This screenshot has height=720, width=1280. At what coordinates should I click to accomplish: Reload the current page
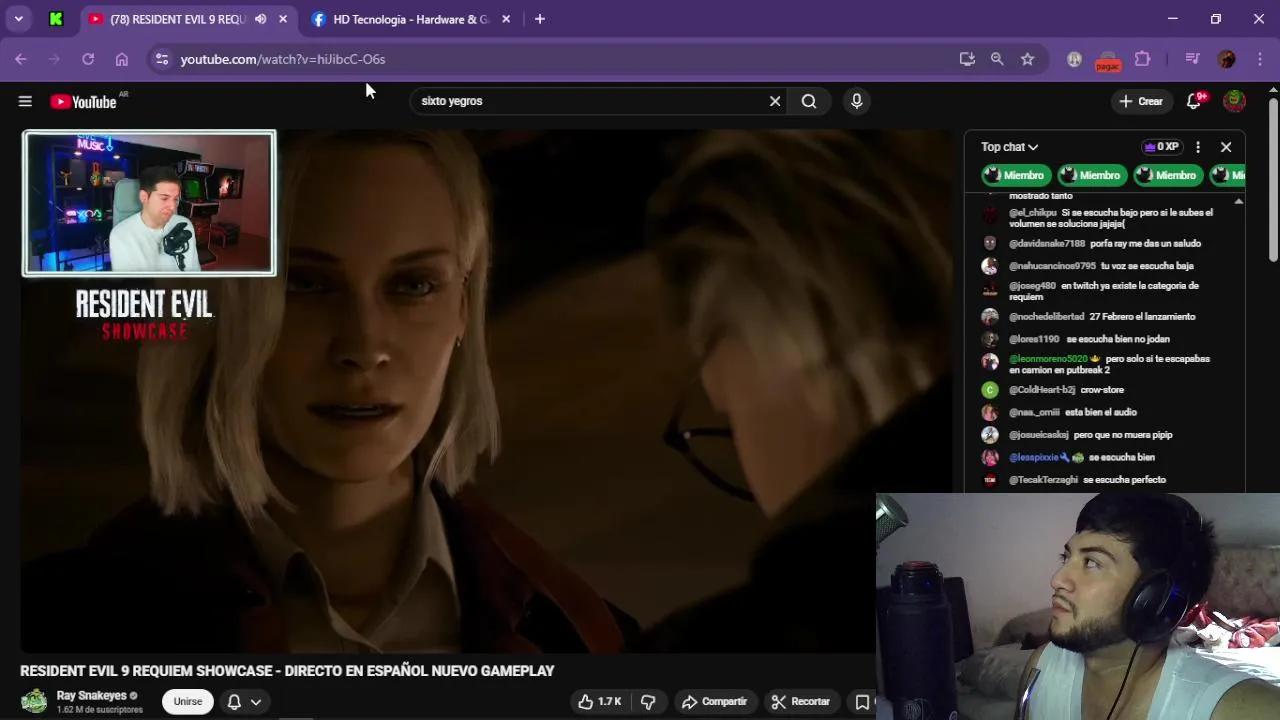pos(88,59)
